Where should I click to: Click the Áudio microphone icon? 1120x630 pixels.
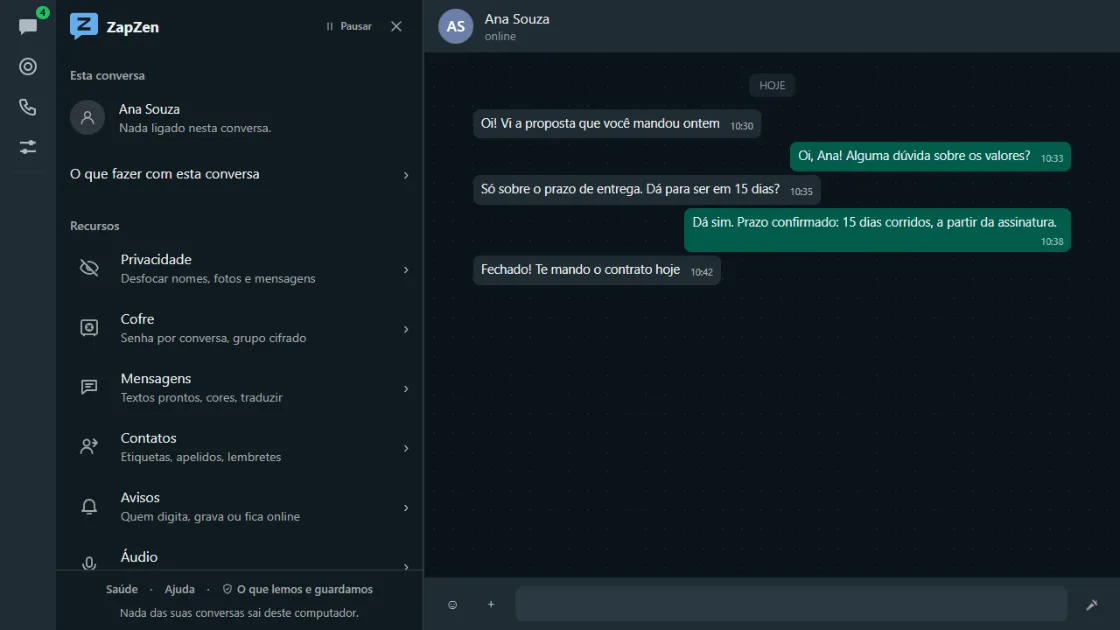[x=89, y=564]
